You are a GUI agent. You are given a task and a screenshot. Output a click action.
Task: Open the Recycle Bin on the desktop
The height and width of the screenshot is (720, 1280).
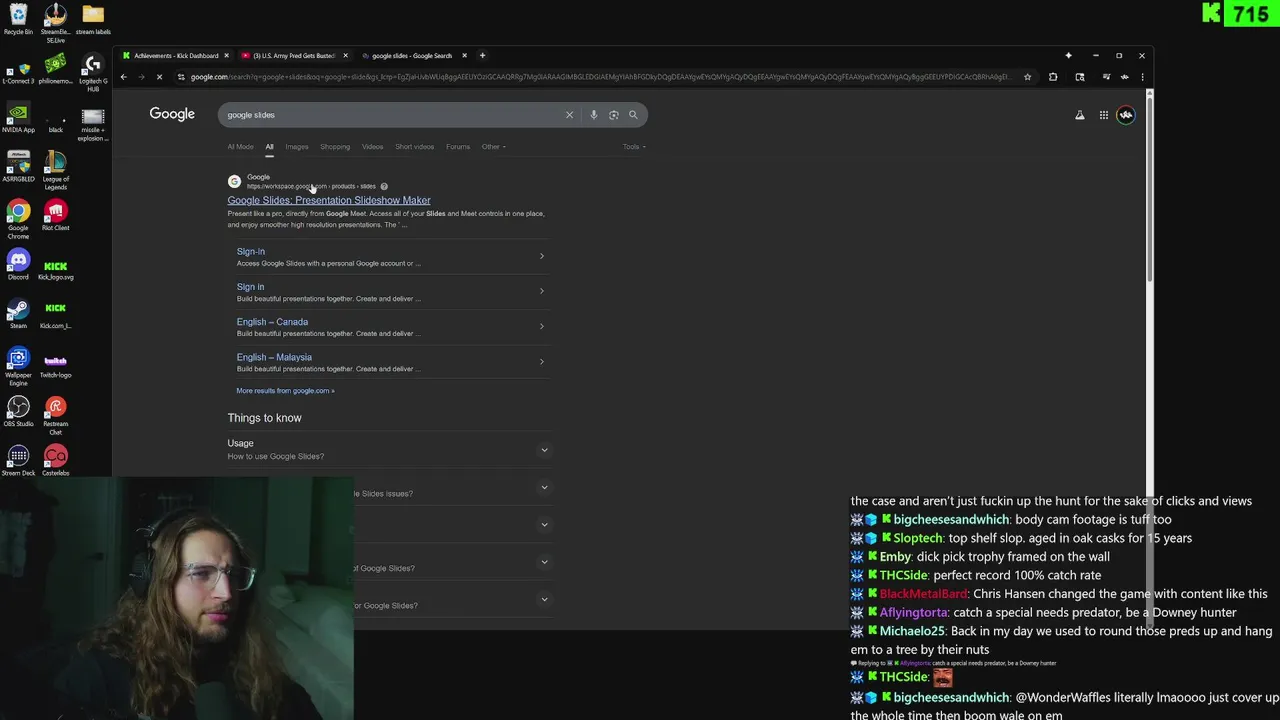tap(18, 19)
